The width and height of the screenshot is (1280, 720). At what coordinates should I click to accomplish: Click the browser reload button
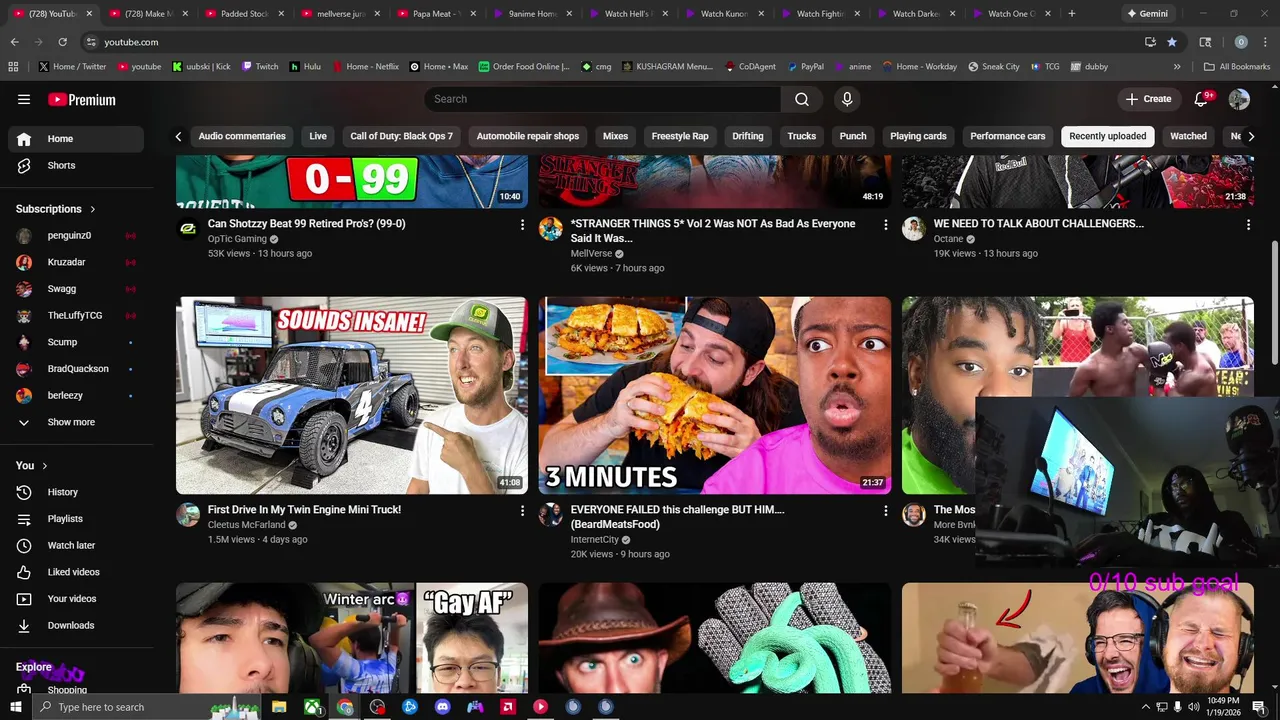62,42
